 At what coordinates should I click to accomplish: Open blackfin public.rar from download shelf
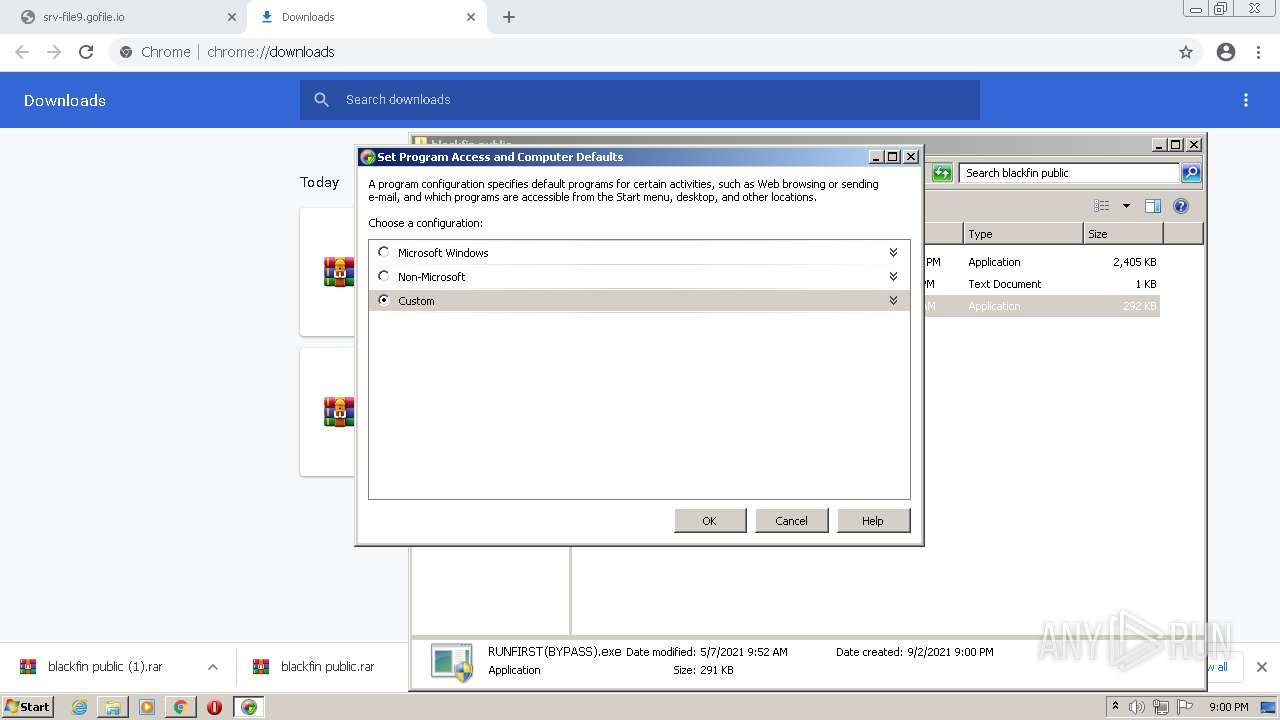(x=314, y=667)
